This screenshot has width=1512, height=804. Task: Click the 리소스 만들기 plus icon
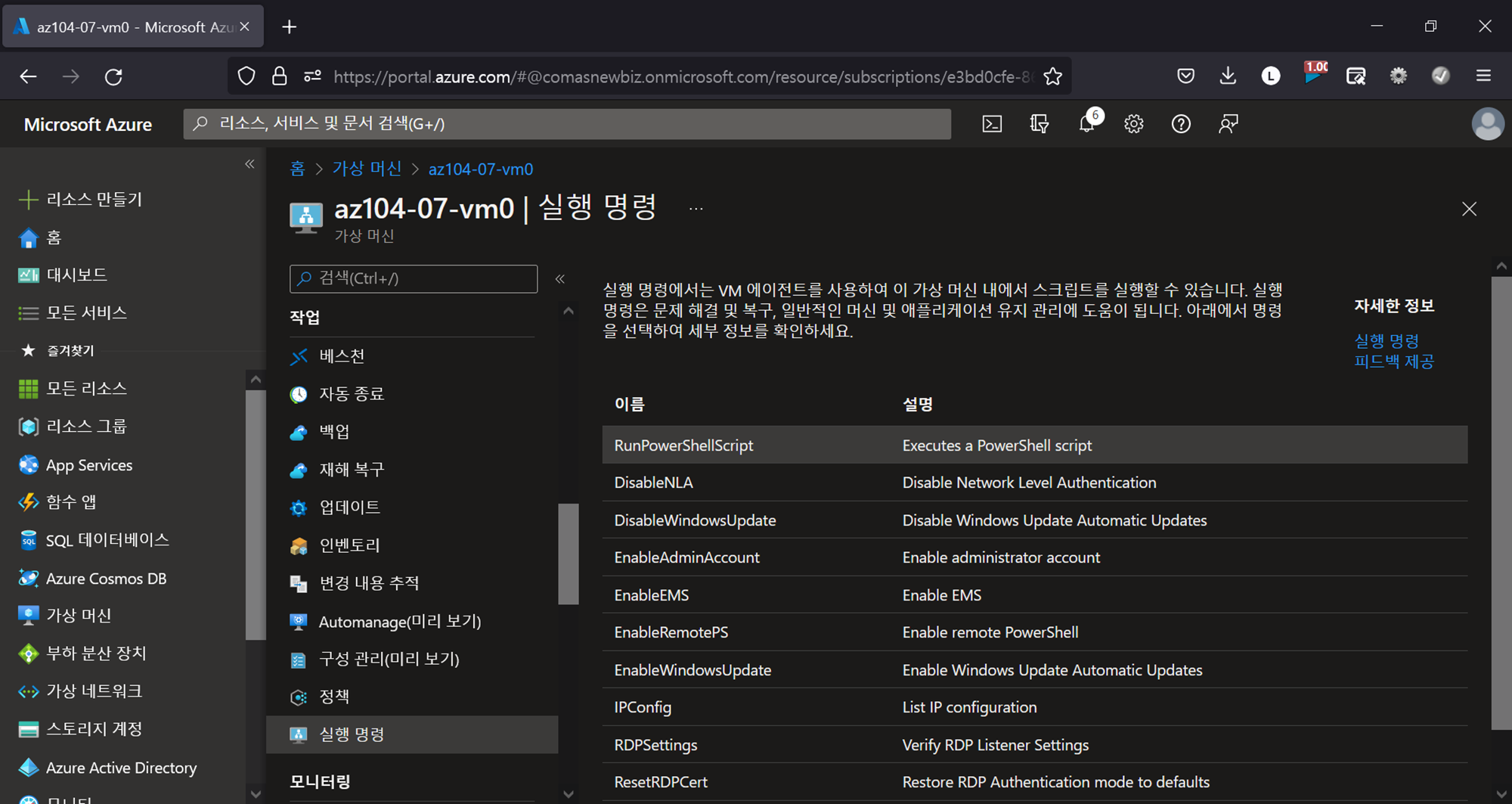tap(28, 200)
